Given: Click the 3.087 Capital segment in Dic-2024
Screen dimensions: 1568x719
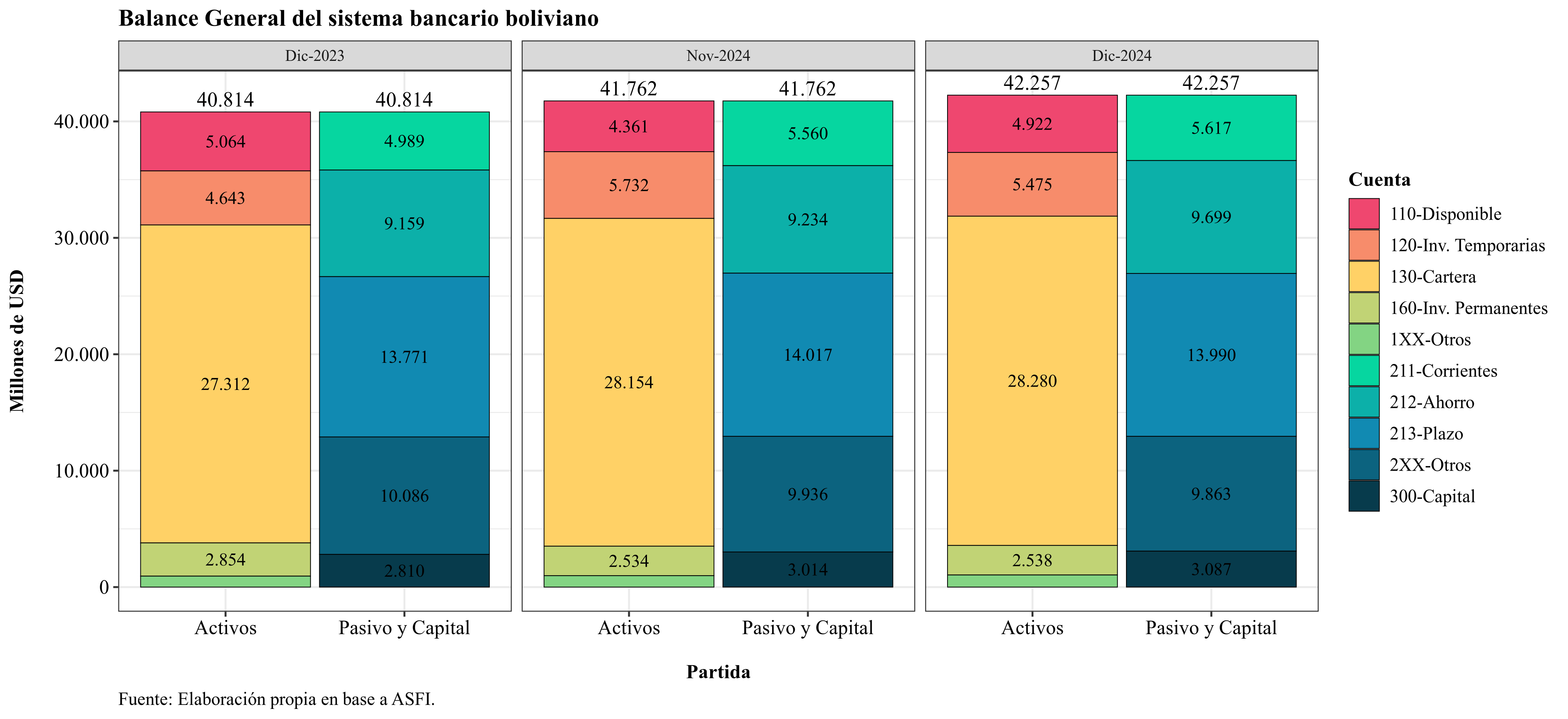Looking at the screenshot, I should tap(1211, 569).
